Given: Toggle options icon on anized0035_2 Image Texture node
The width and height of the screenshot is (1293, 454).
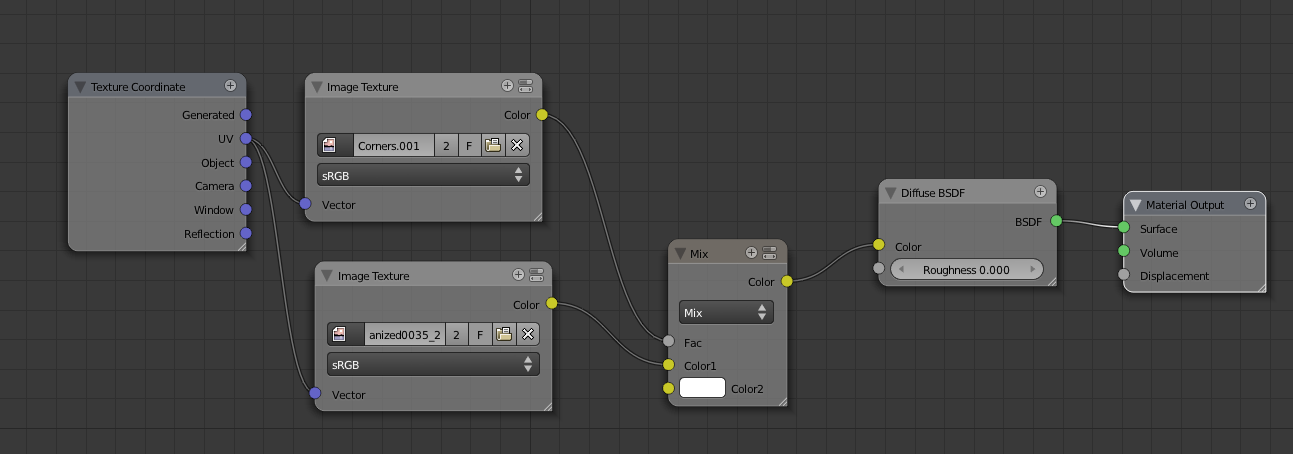Looking at the screenshot, I should [x=536, y=275].
